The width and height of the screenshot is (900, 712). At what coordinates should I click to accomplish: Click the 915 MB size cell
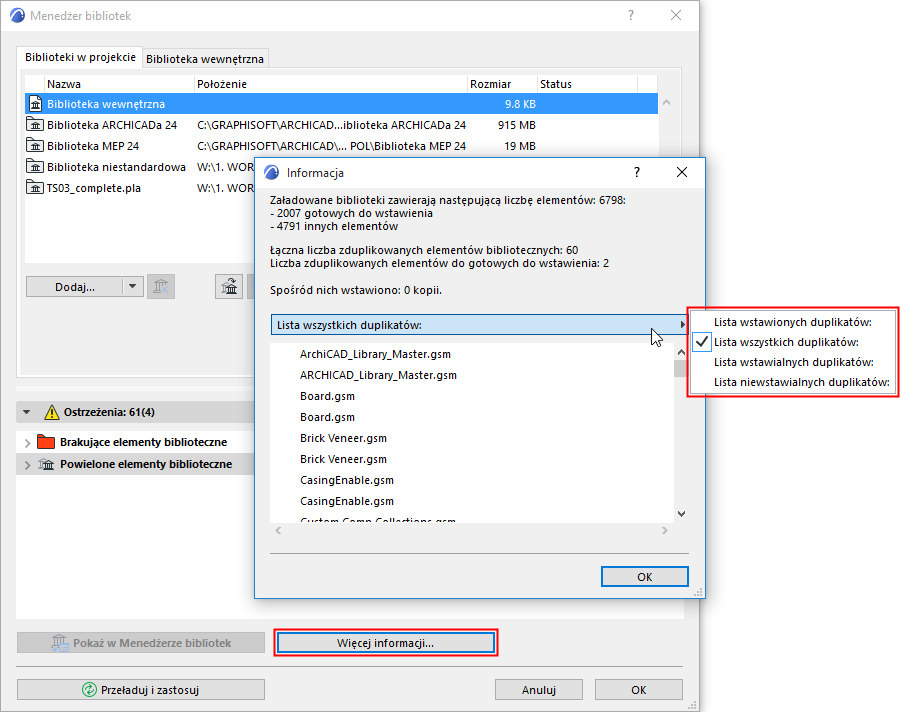[x=517, y=125]
